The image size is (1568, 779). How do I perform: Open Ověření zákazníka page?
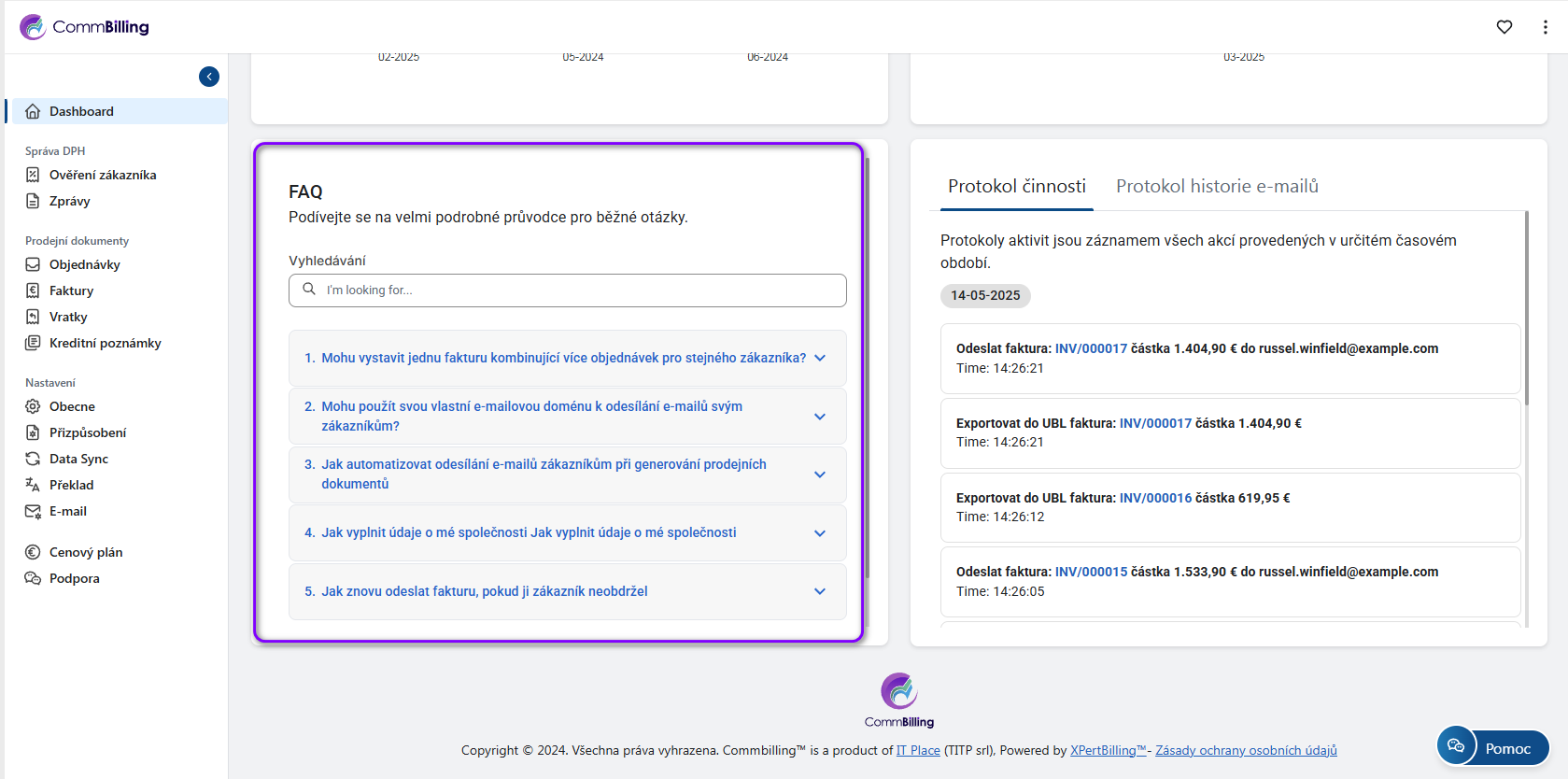point(103,175)
